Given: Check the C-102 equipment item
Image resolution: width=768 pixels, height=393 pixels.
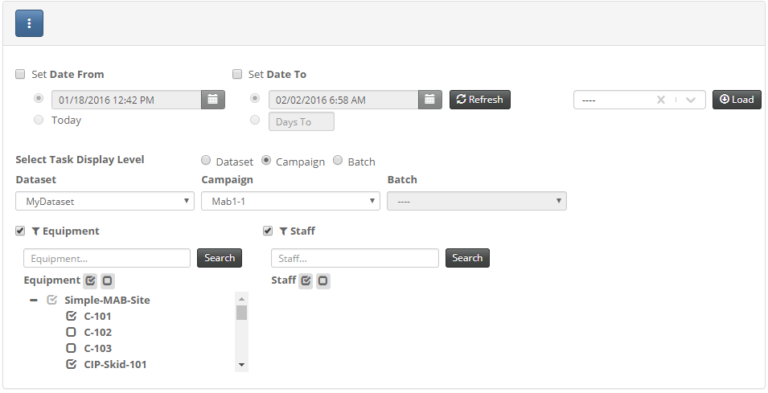Looking at the screenshot, I should tap(71, 332).
